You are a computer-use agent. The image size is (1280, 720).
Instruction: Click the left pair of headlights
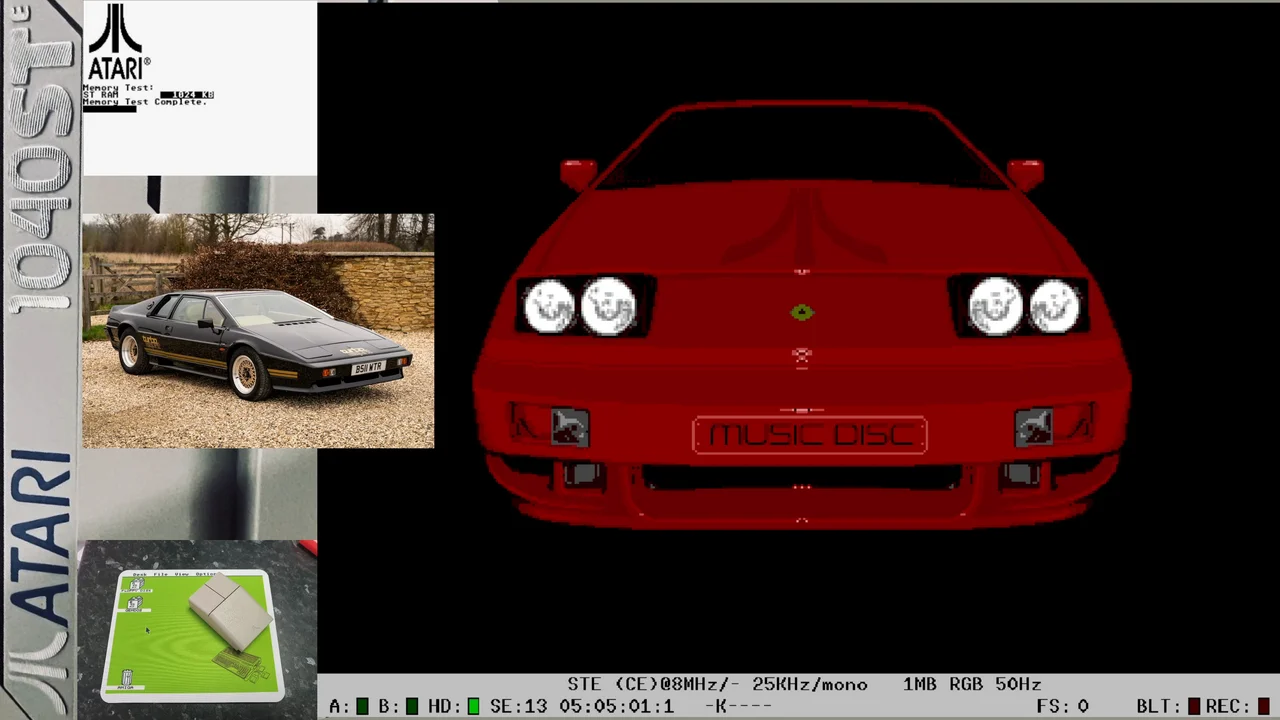coord(581,305)
